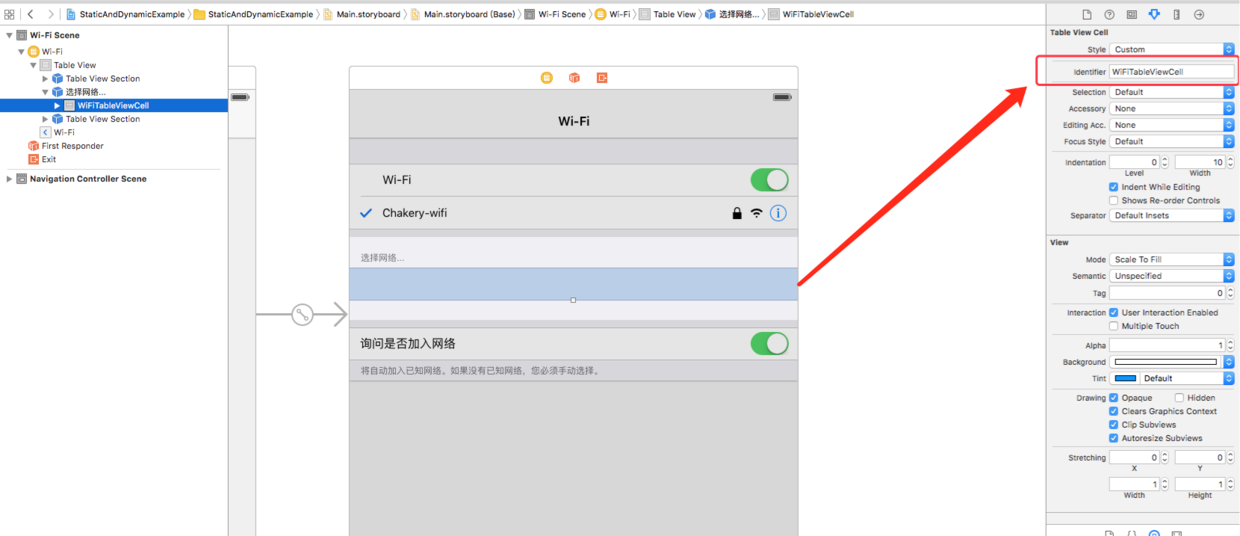Image resolution: width=1240 pixels, height=536 pixels.
Task: Open the related items grid icon
Action: pos(10,15)
